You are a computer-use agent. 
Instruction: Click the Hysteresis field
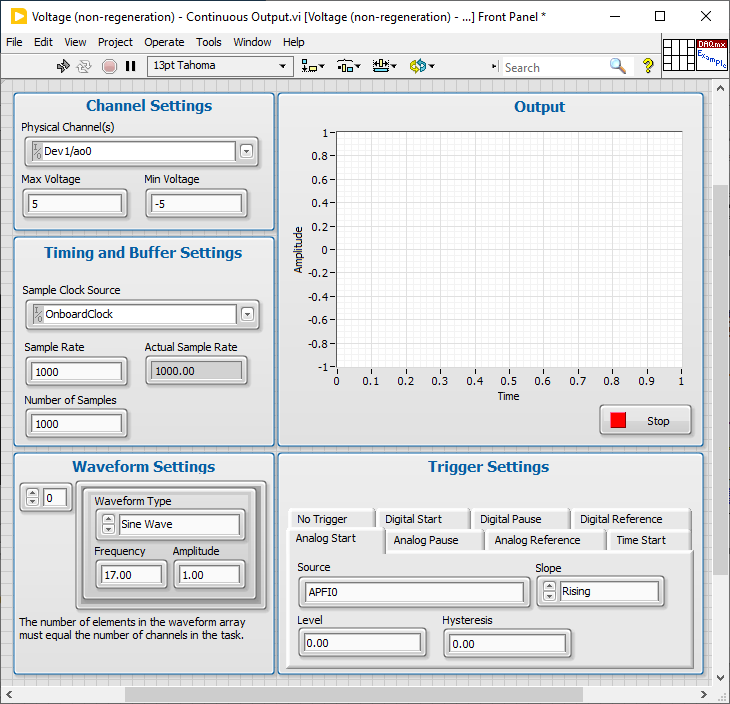(x=507, y=644)
